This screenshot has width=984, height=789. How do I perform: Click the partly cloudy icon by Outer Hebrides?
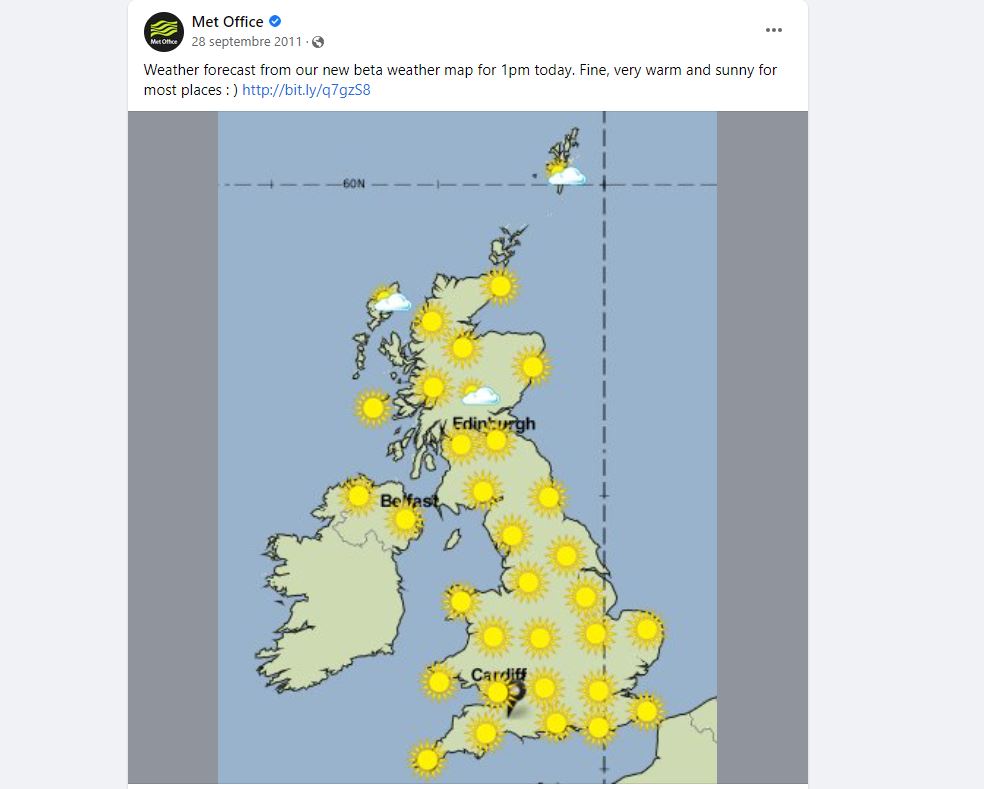(x=389, y=299)
